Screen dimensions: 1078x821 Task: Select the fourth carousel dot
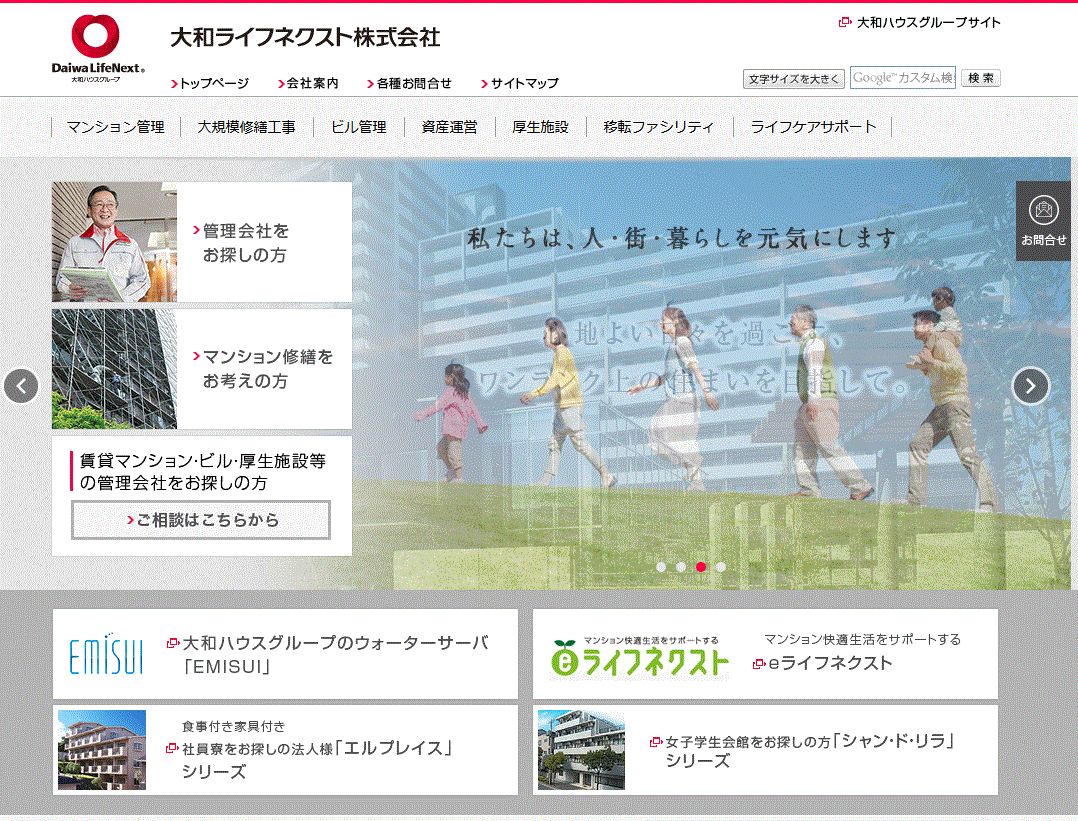(720, 567)
